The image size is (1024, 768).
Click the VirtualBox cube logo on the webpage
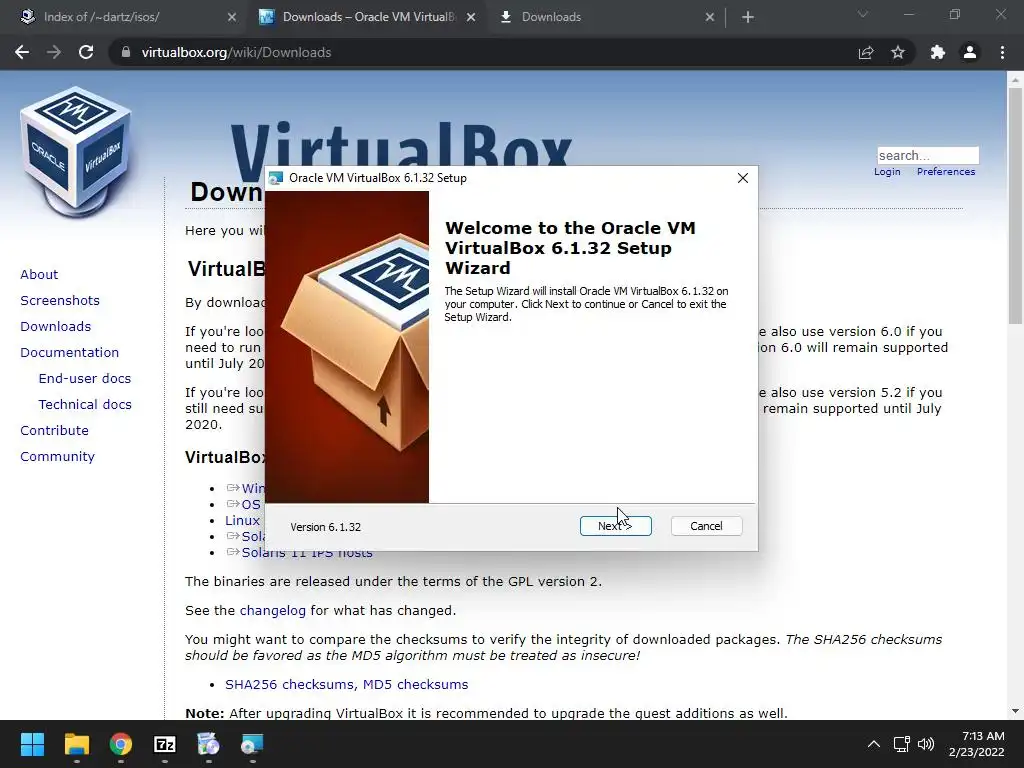click(x=76, y=152)
